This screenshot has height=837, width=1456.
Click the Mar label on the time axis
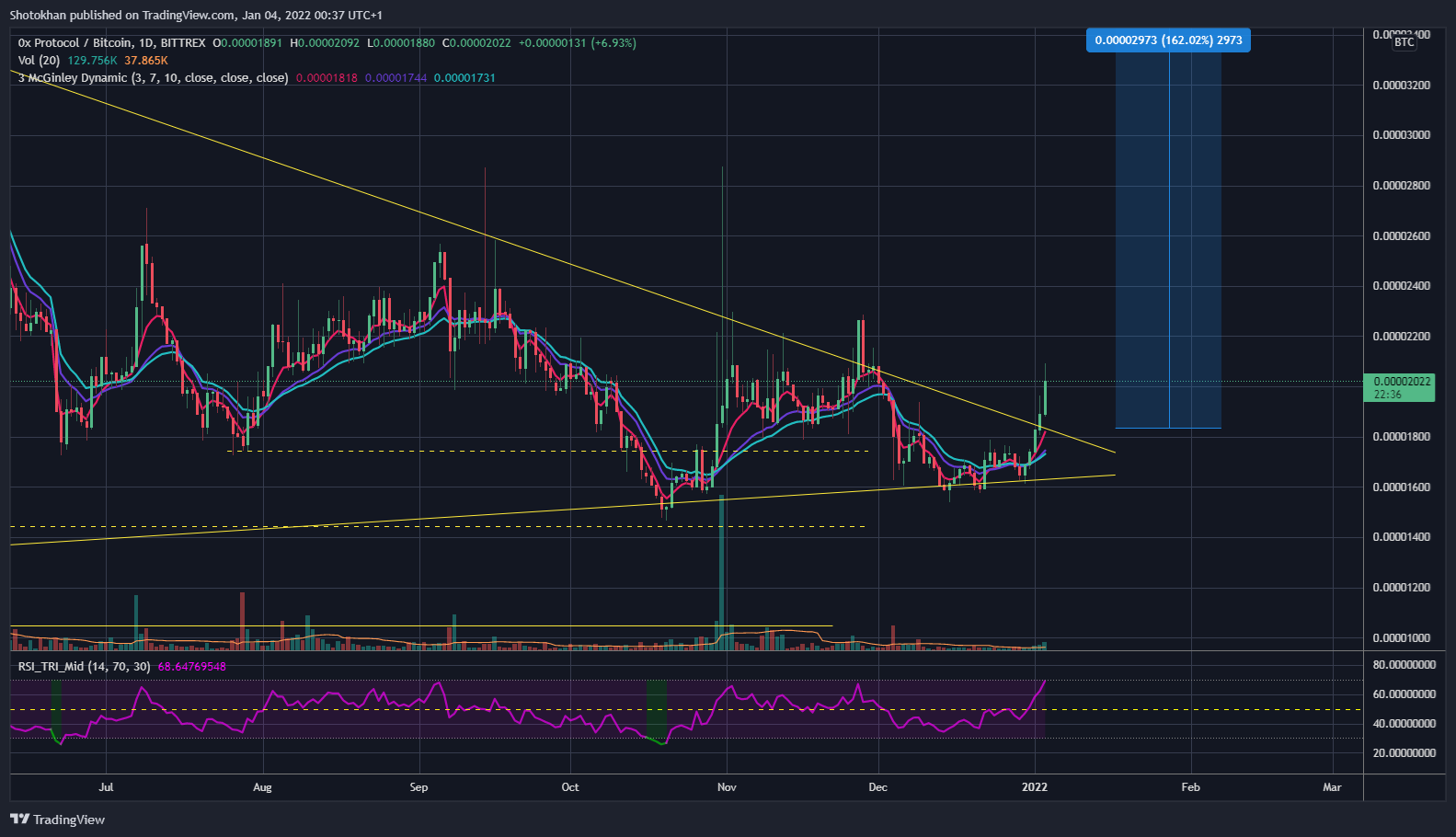pyautogui.click(x=1332, y=787)
